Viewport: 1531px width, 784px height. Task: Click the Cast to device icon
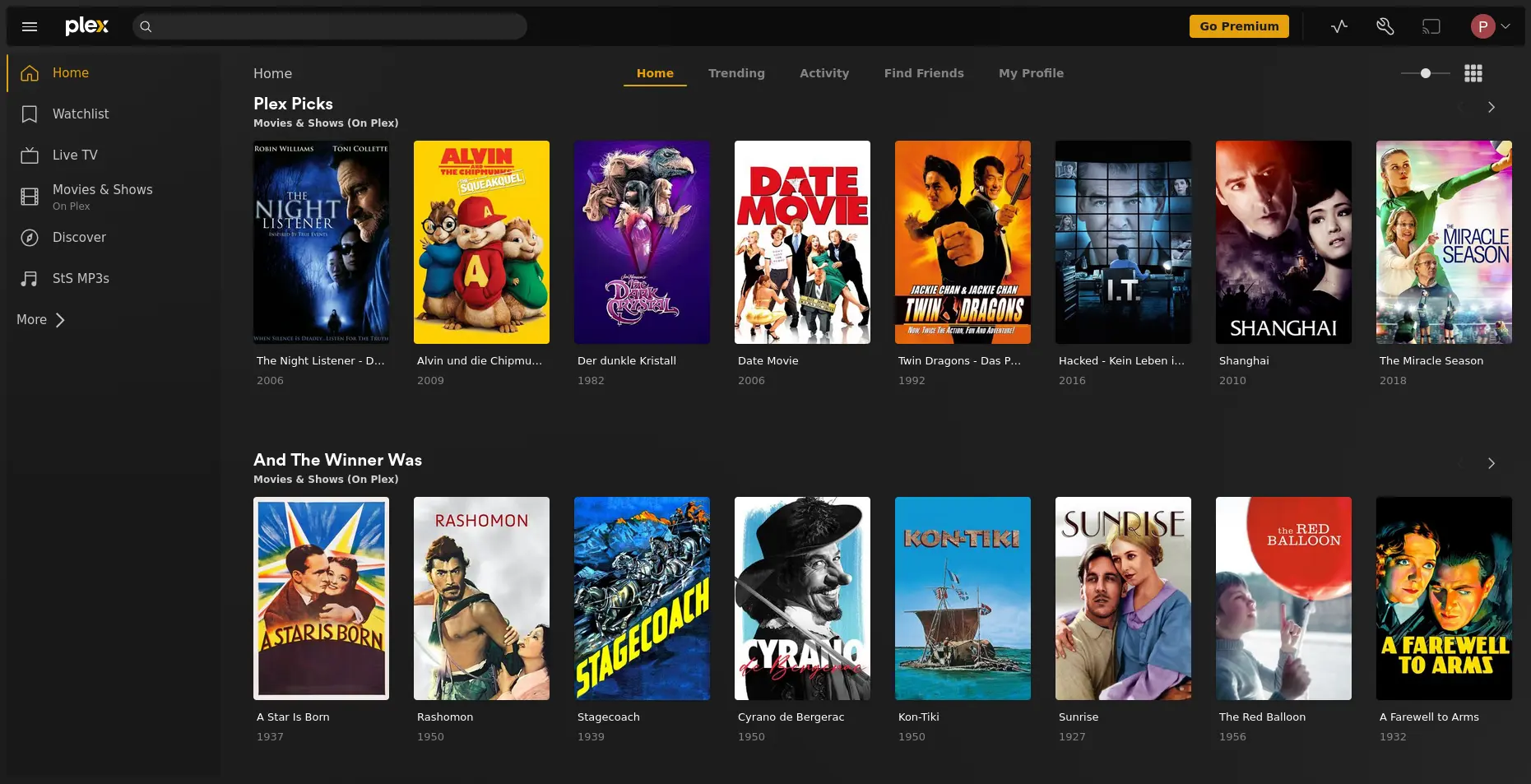tap(1431, 26)
